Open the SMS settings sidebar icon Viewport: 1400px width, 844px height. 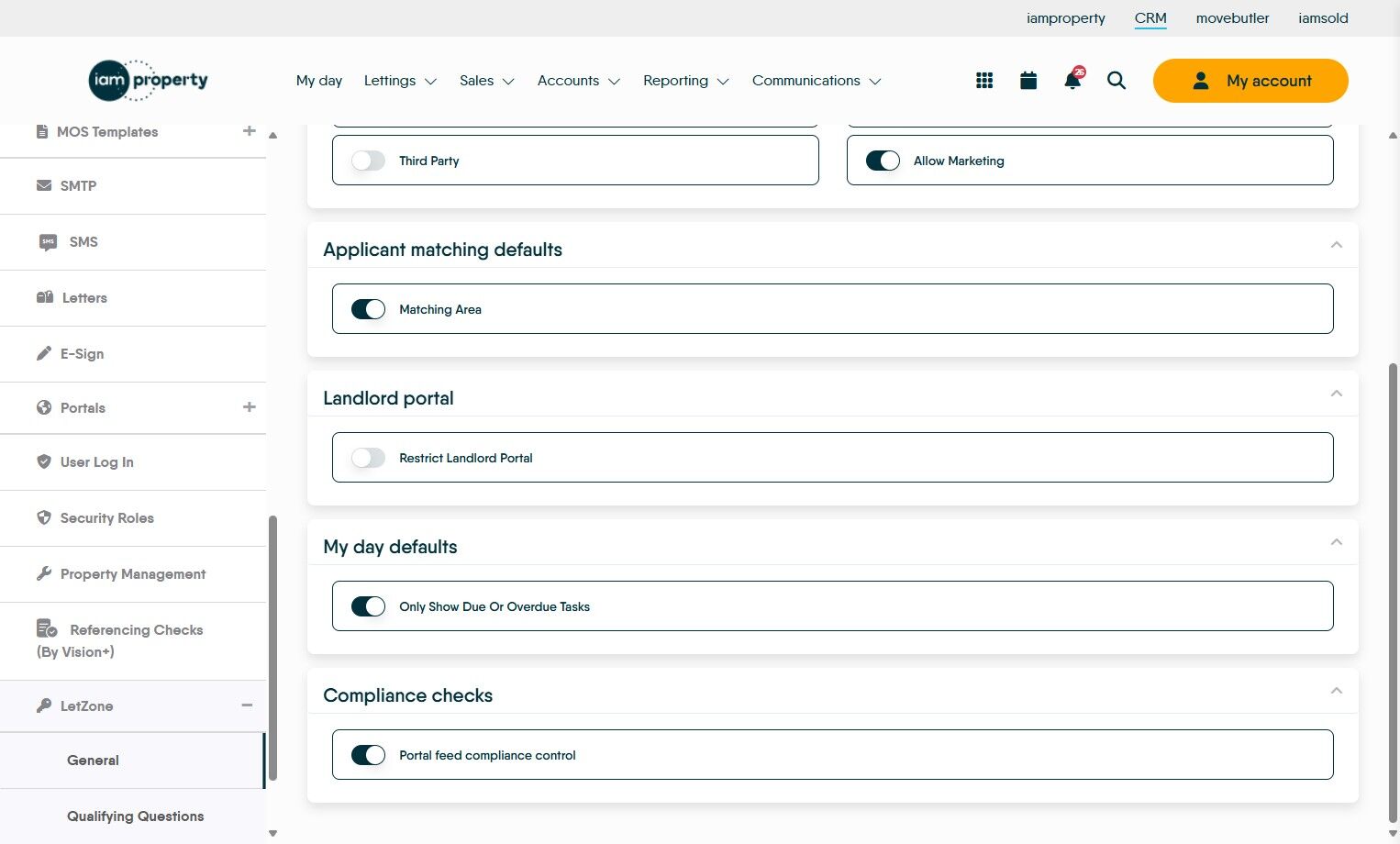47,241
